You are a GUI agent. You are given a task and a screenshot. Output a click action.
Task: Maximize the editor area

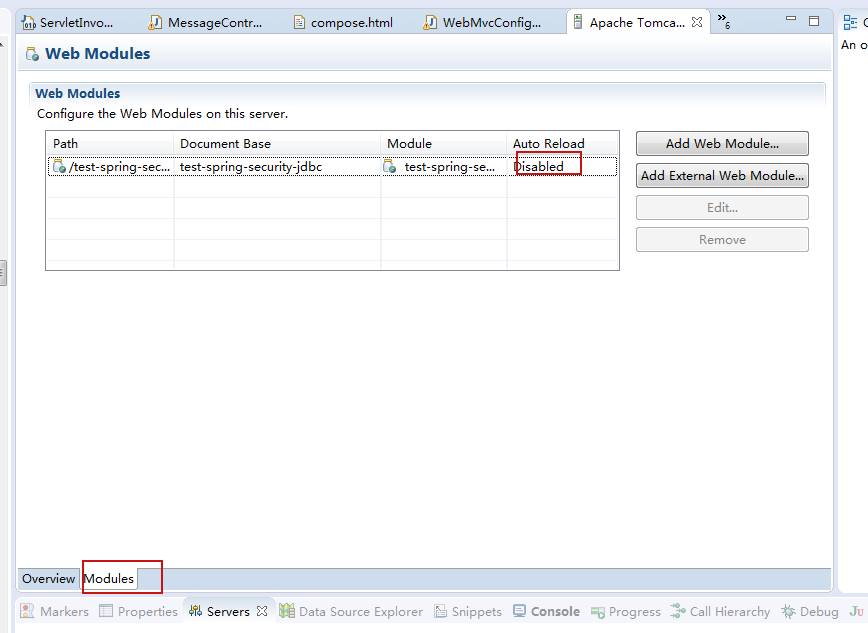point(814,21)
